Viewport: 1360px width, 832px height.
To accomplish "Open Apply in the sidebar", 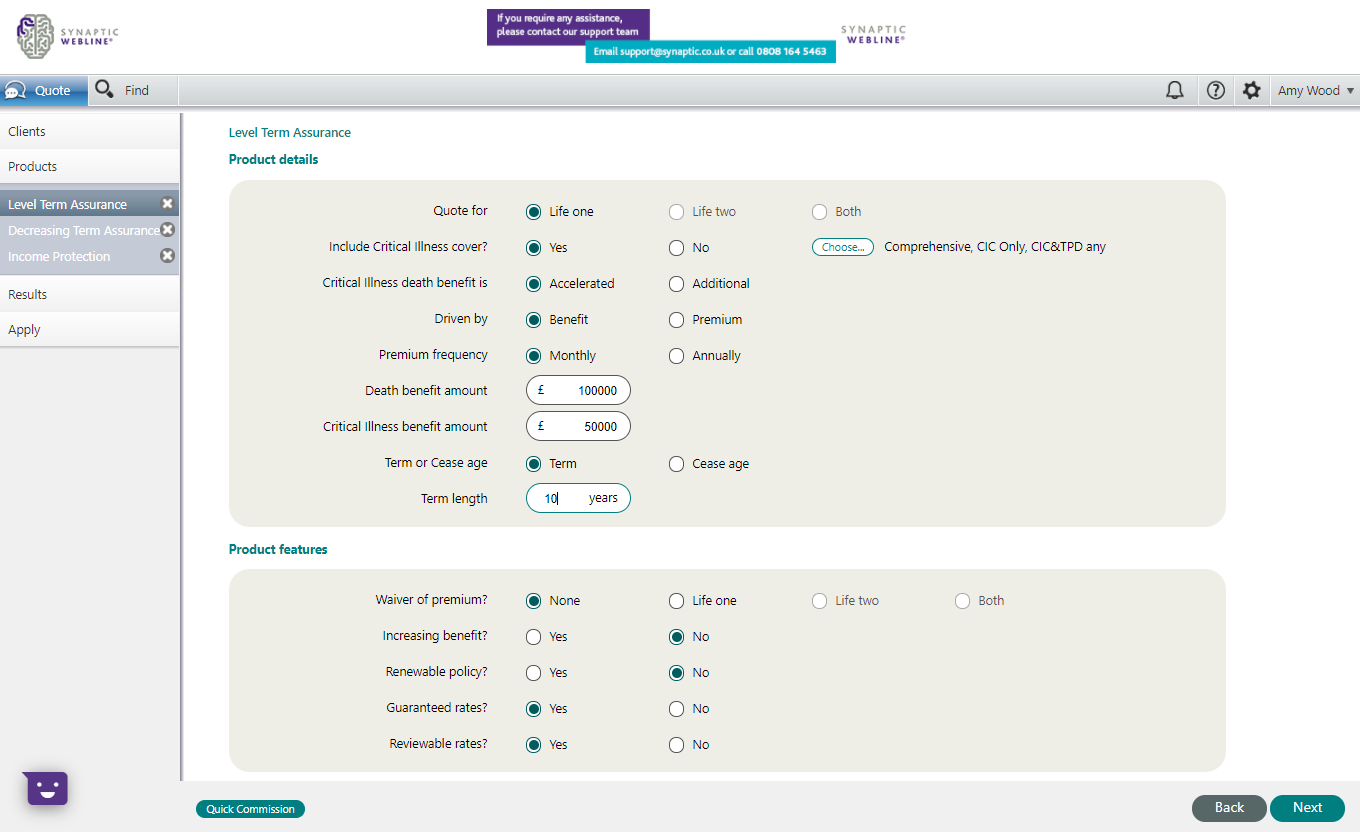I will (90, 329).
